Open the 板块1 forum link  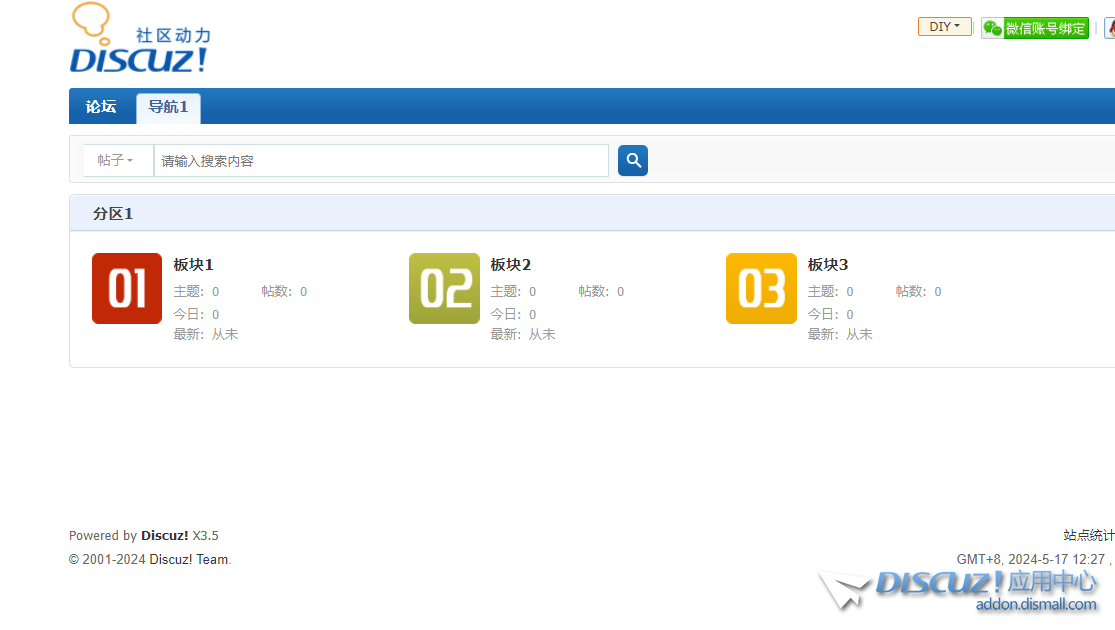[193, 265]
